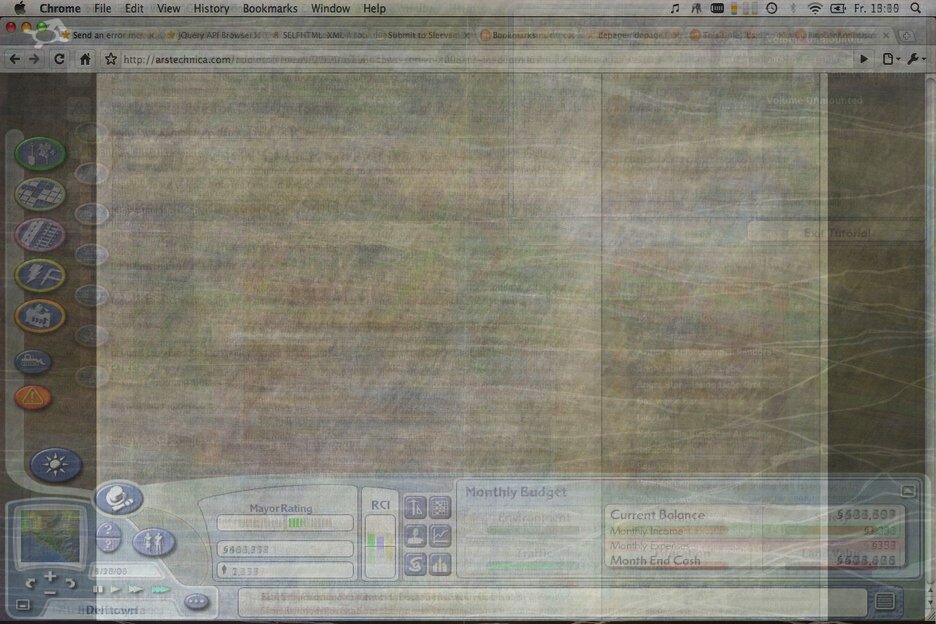Open the bar chart skyline icon

coord(440,564)
